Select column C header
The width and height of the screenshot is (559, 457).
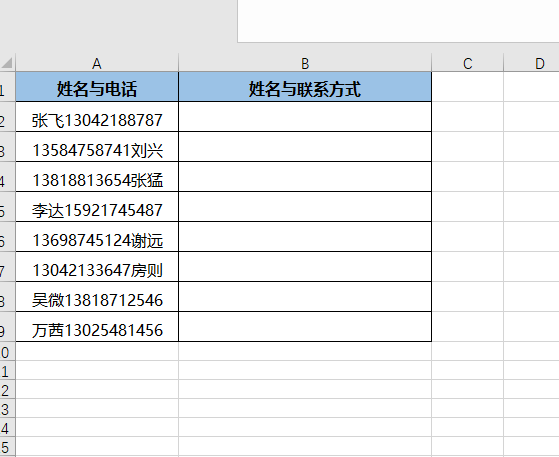468,63
